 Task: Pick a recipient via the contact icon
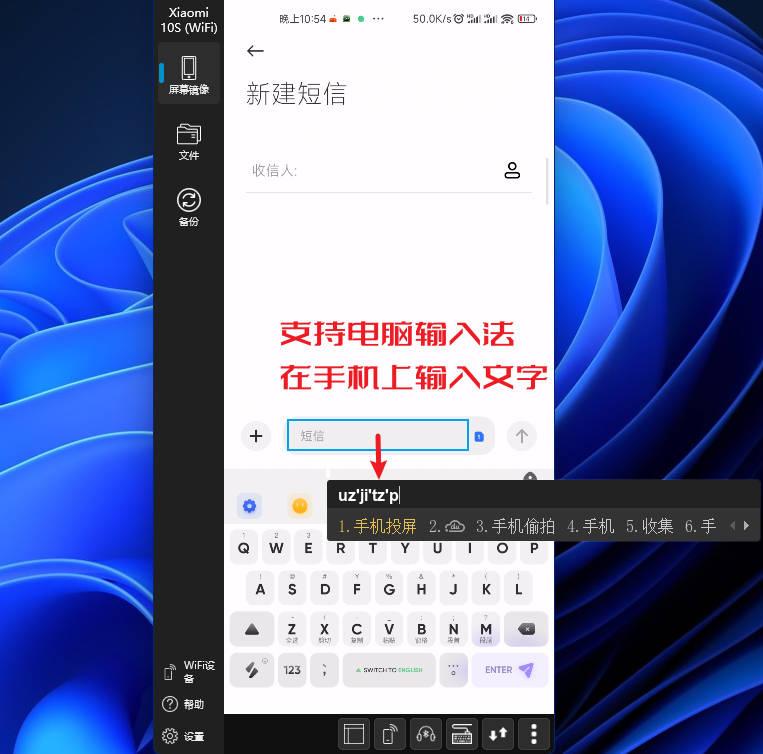coord(512,171)
